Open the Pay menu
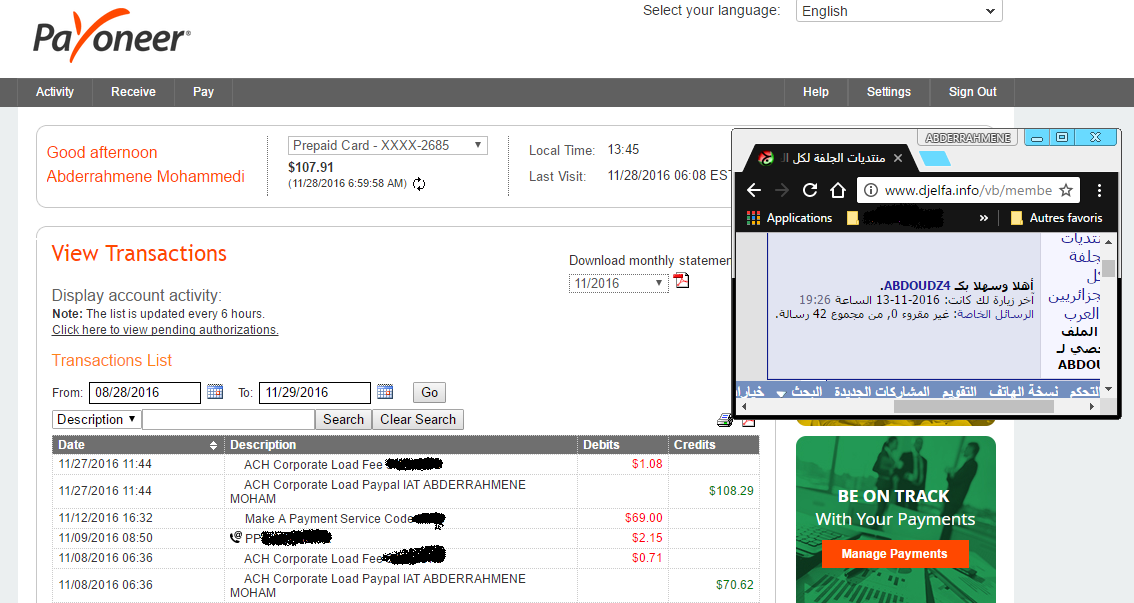Screen dimensions: 1134x603 [203, 92]
